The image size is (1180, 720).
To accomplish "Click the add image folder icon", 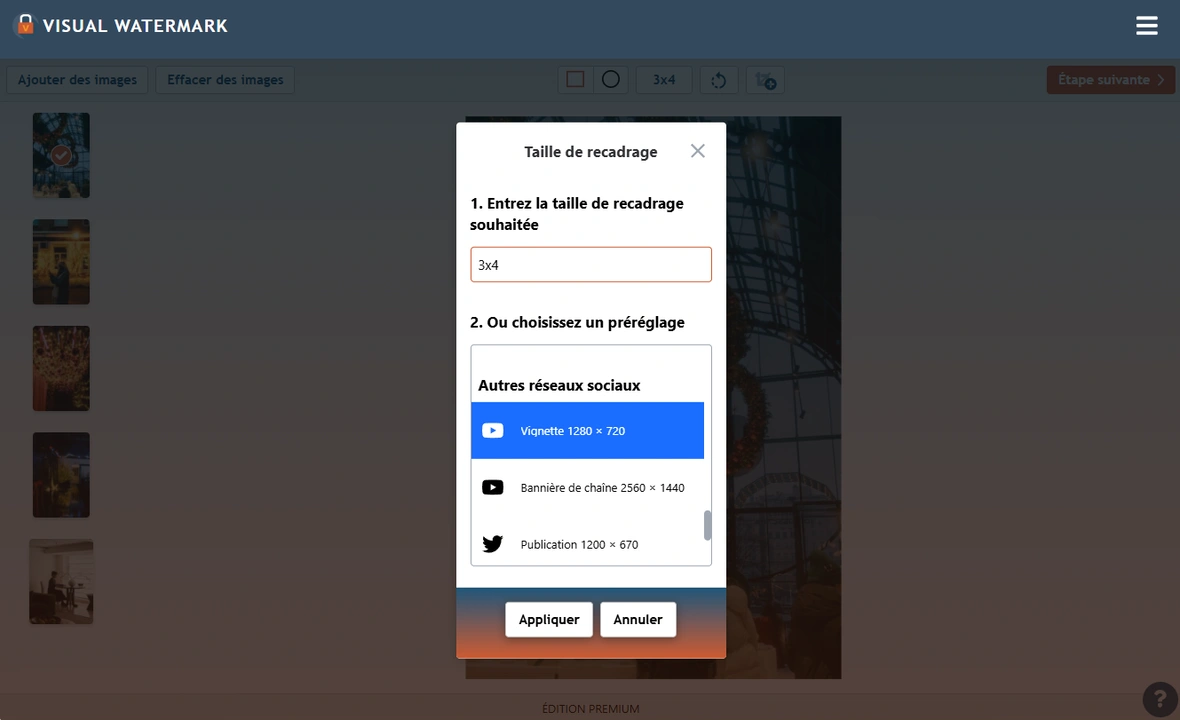I will click(x=766, y=80).
